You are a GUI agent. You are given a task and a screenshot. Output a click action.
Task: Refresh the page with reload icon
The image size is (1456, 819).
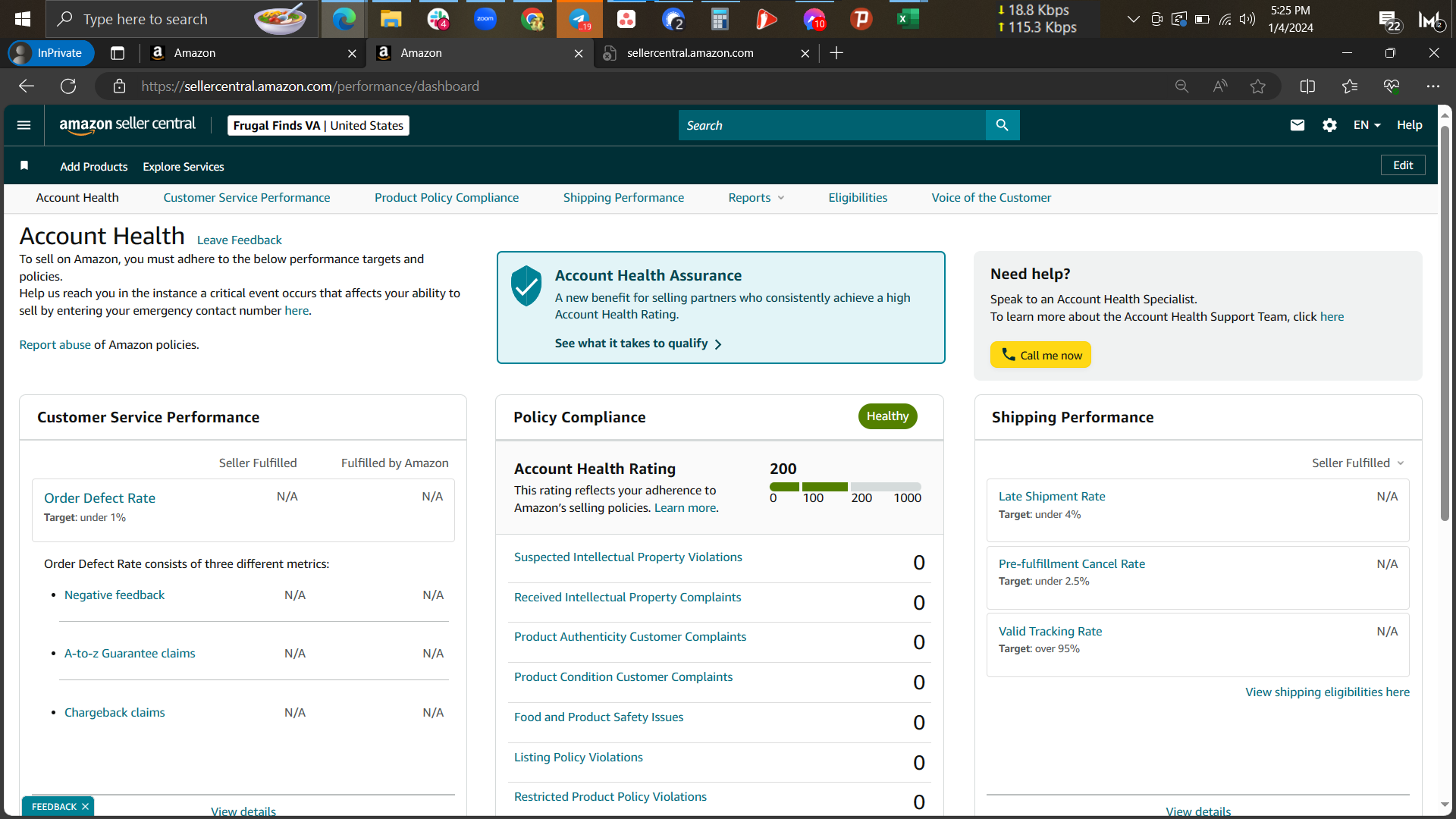68,86
